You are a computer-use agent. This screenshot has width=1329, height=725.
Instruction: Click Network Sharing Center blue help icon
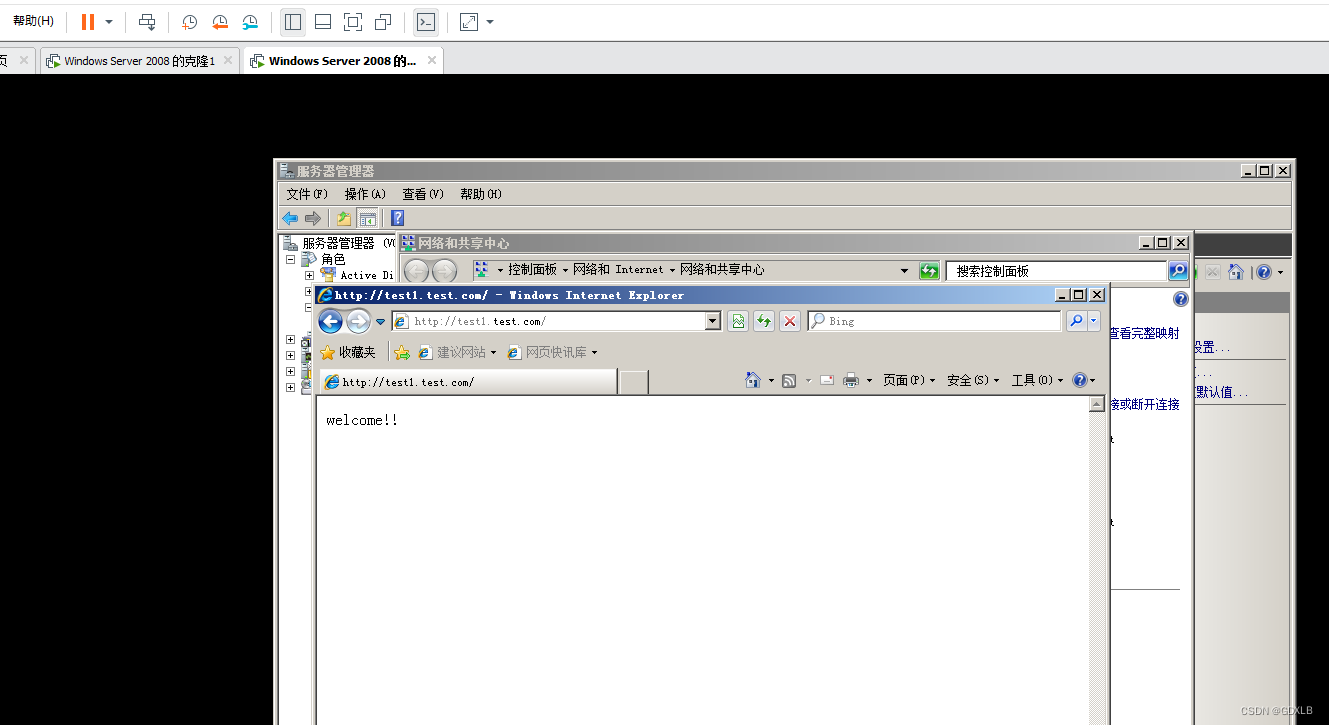click(1180, 299)
